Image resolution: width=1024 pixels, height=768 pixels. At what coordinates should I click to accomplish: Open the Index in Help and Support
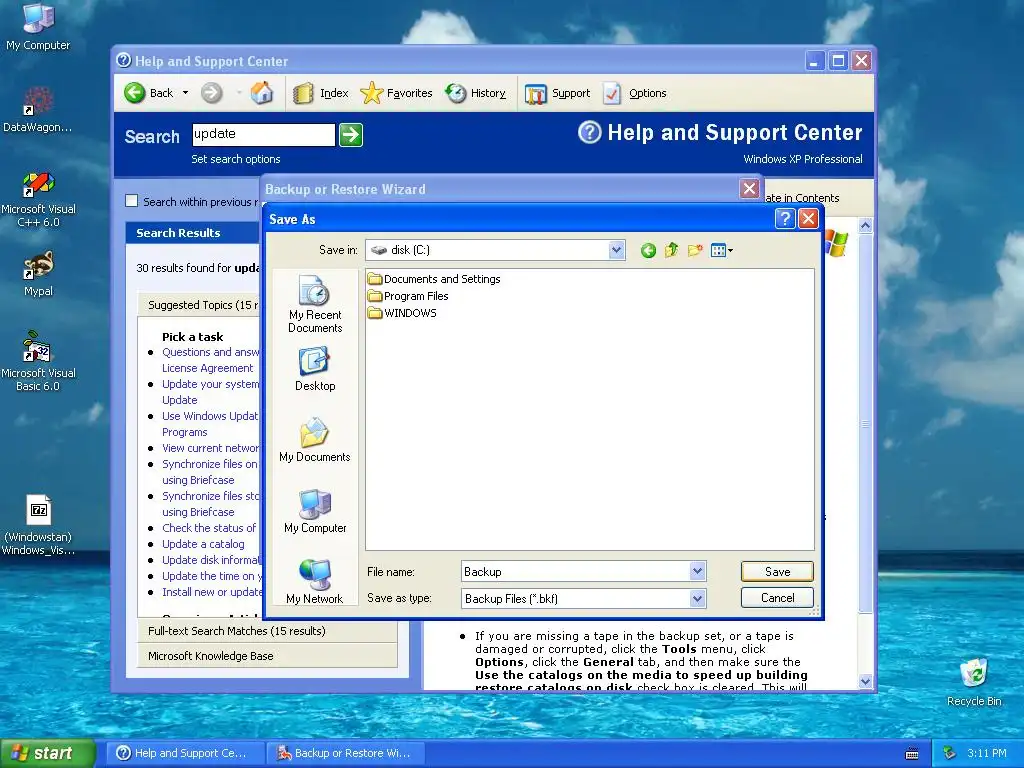pyautogui.click(x=321, y=93)
